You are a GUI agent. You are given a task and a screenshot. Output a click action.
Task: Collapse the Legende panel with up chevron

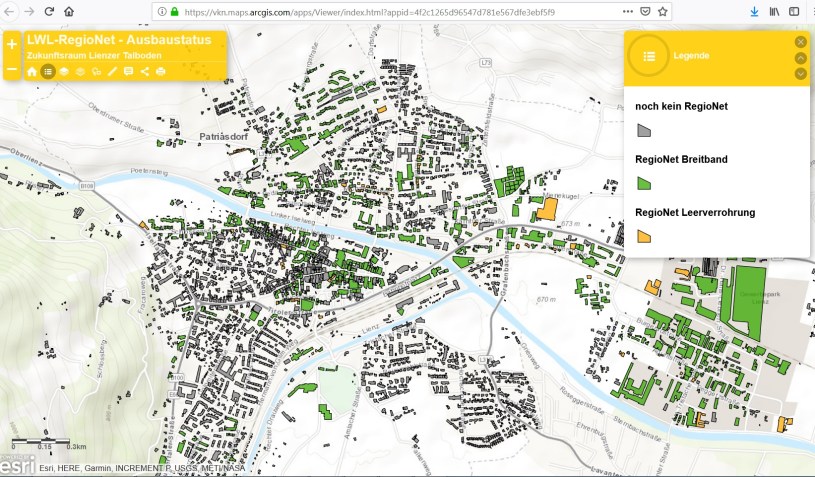(800, 58)
